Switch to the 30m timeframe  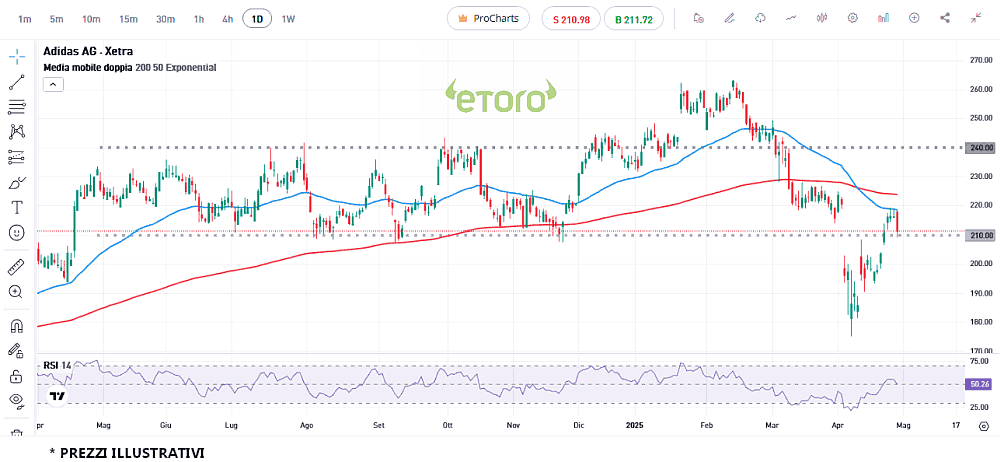point(165,19)
